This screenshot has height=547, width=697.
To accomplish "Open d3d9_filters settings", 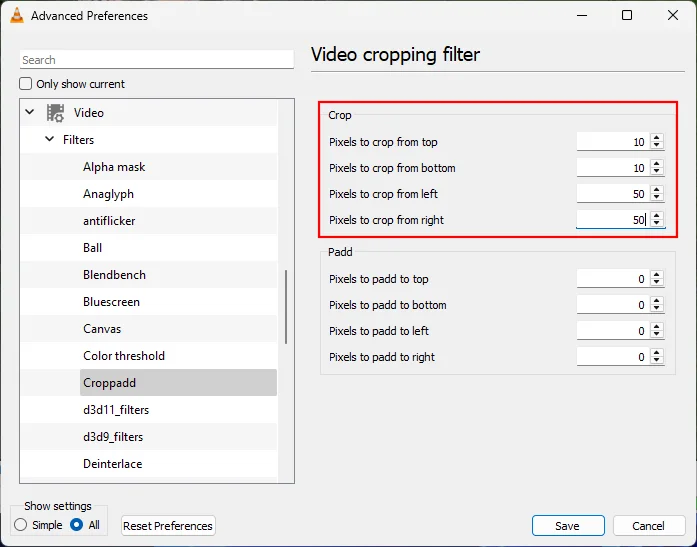I will coord(113,437).
